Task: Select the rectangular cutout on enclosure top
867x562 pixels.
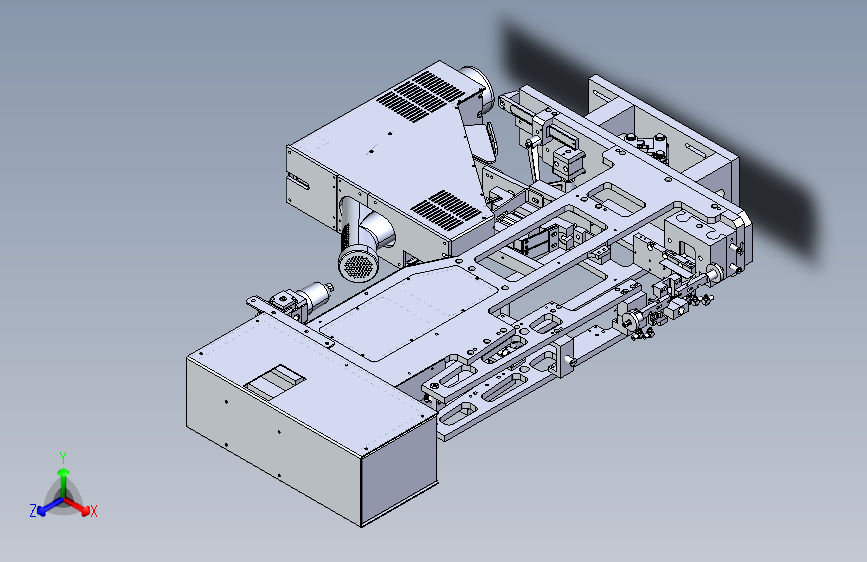Action: point(275,382)
